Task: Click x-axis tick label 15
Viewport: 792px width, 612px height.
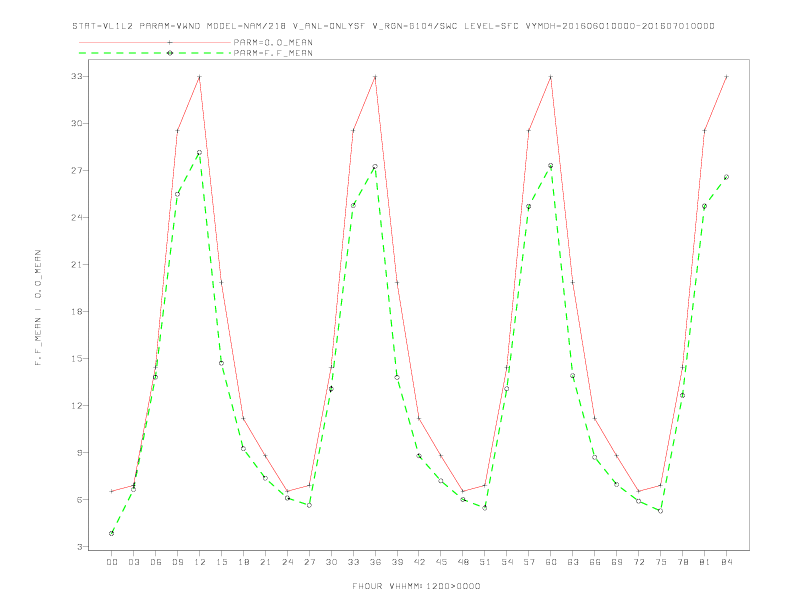Action: point(221,562)
